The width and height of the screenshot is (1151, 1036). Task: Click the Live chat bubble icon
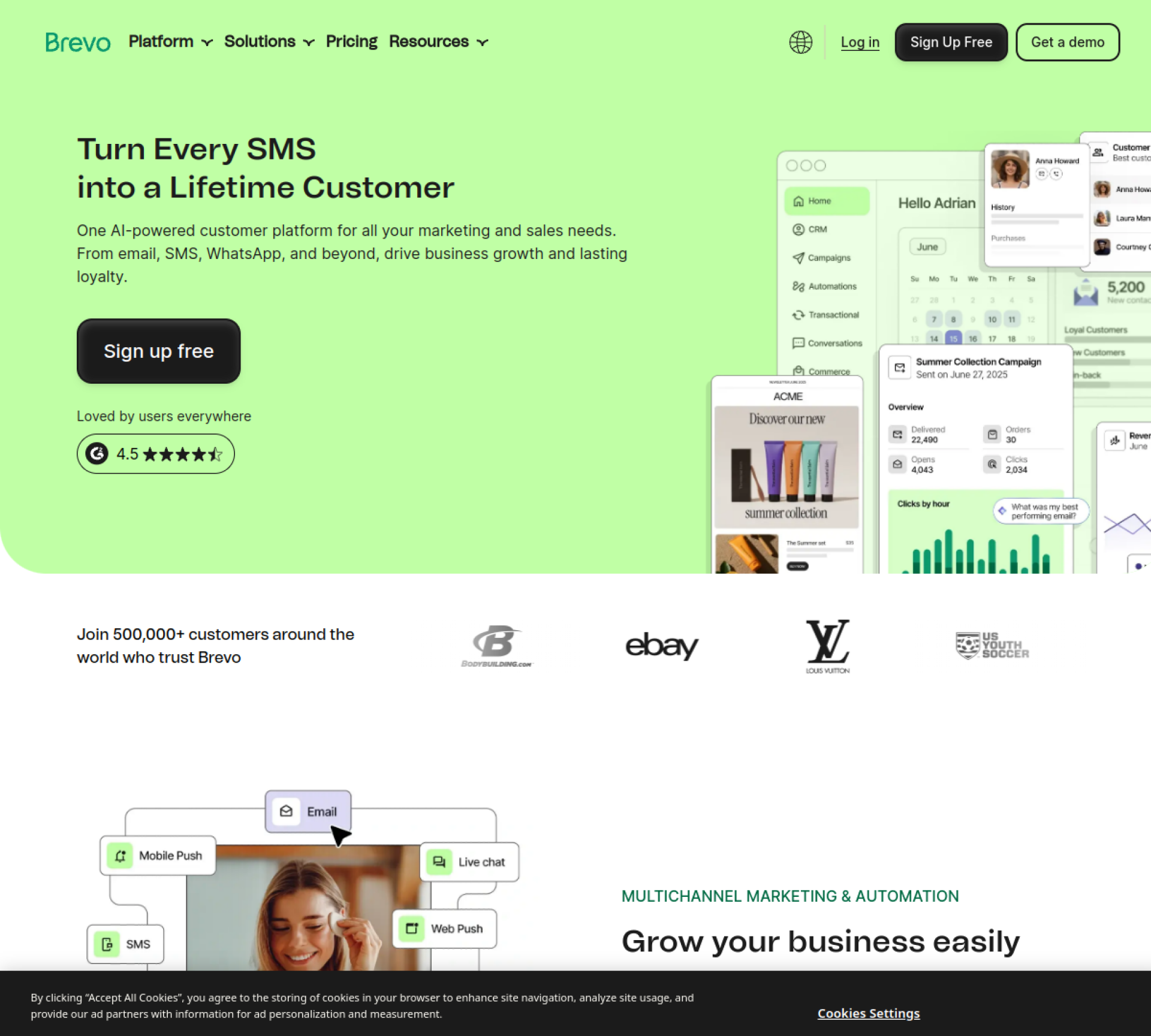[x=439, y=862]
